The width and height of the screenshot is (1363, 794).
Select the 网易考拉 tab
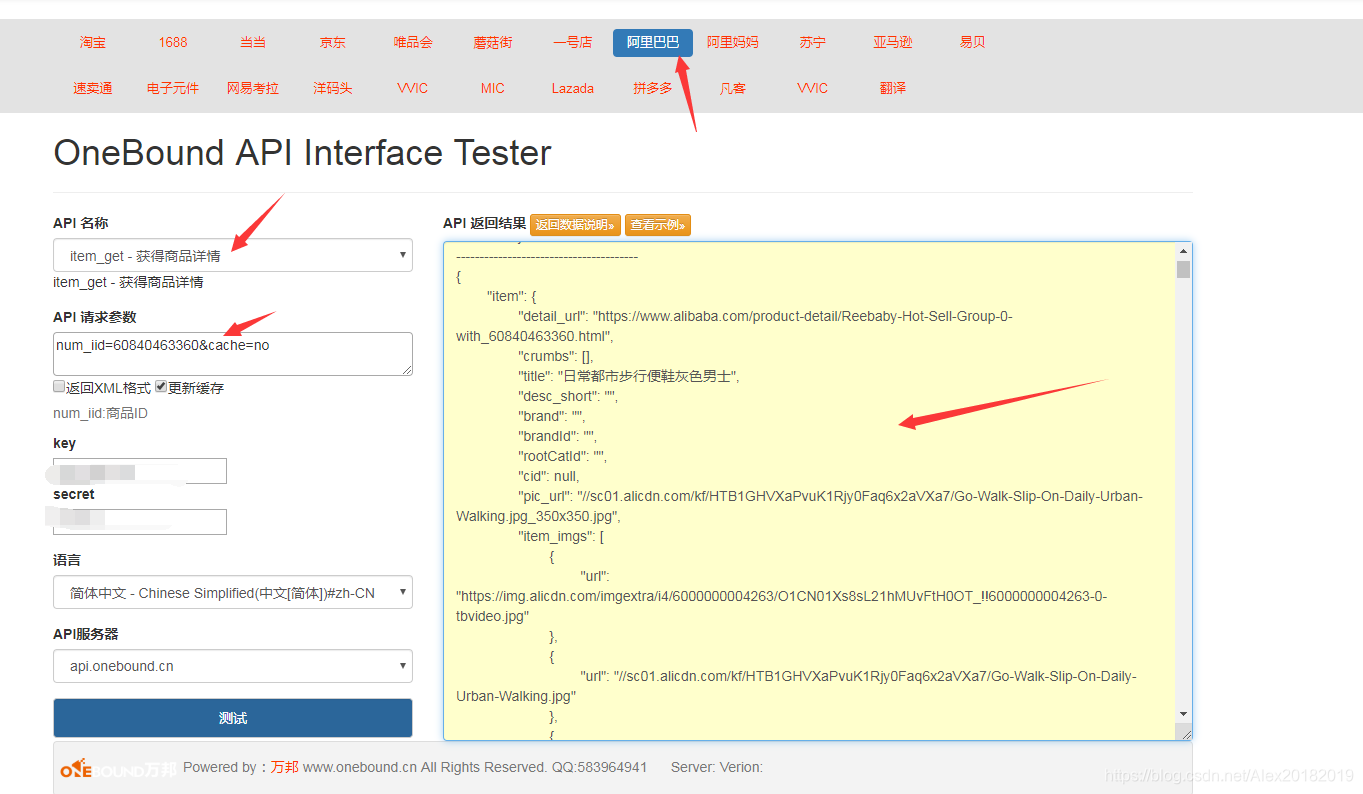click(x=253, y=88)
